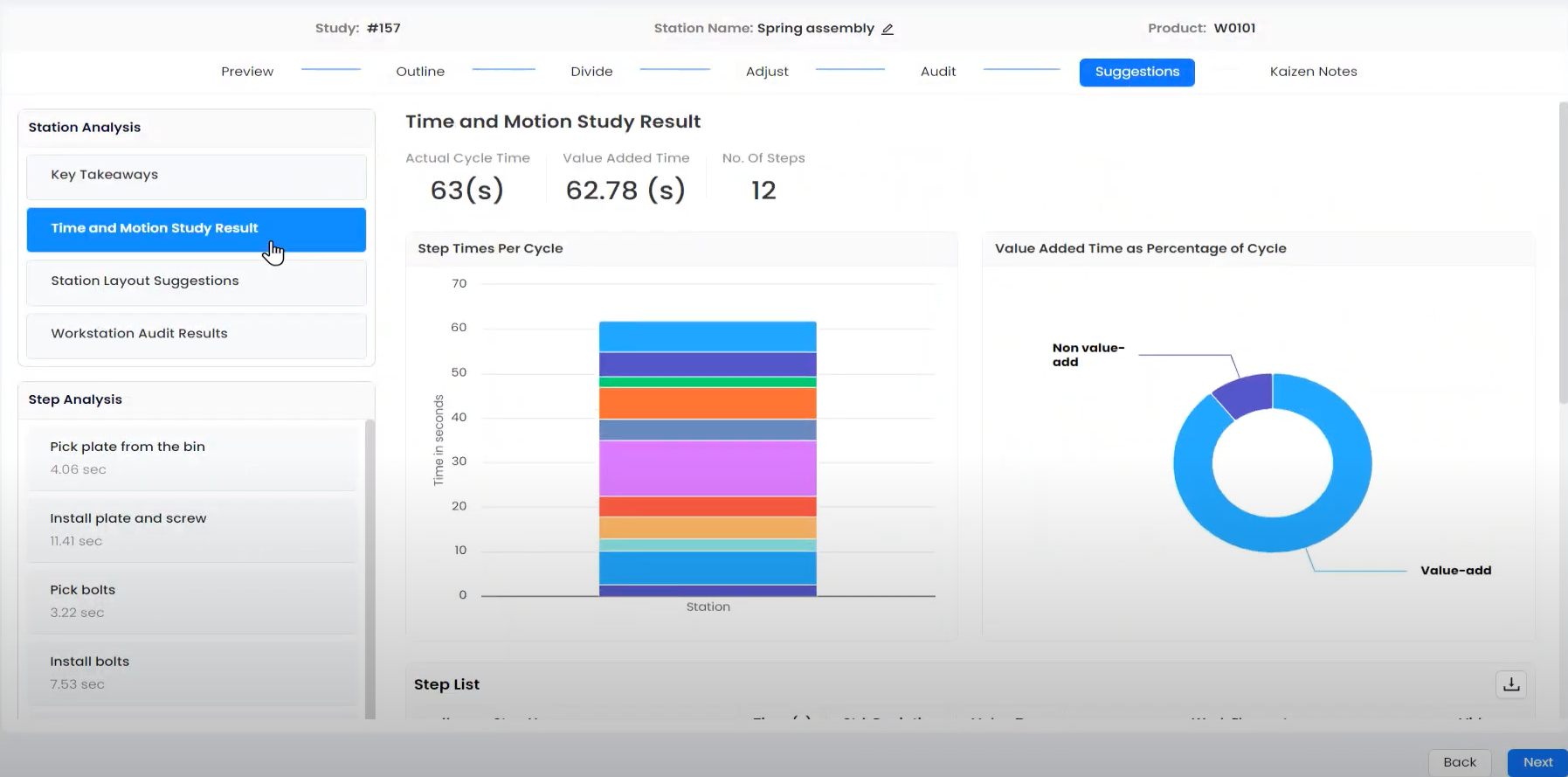
Task: Select the Pick plate from the bin step
Action: point(190,457)
